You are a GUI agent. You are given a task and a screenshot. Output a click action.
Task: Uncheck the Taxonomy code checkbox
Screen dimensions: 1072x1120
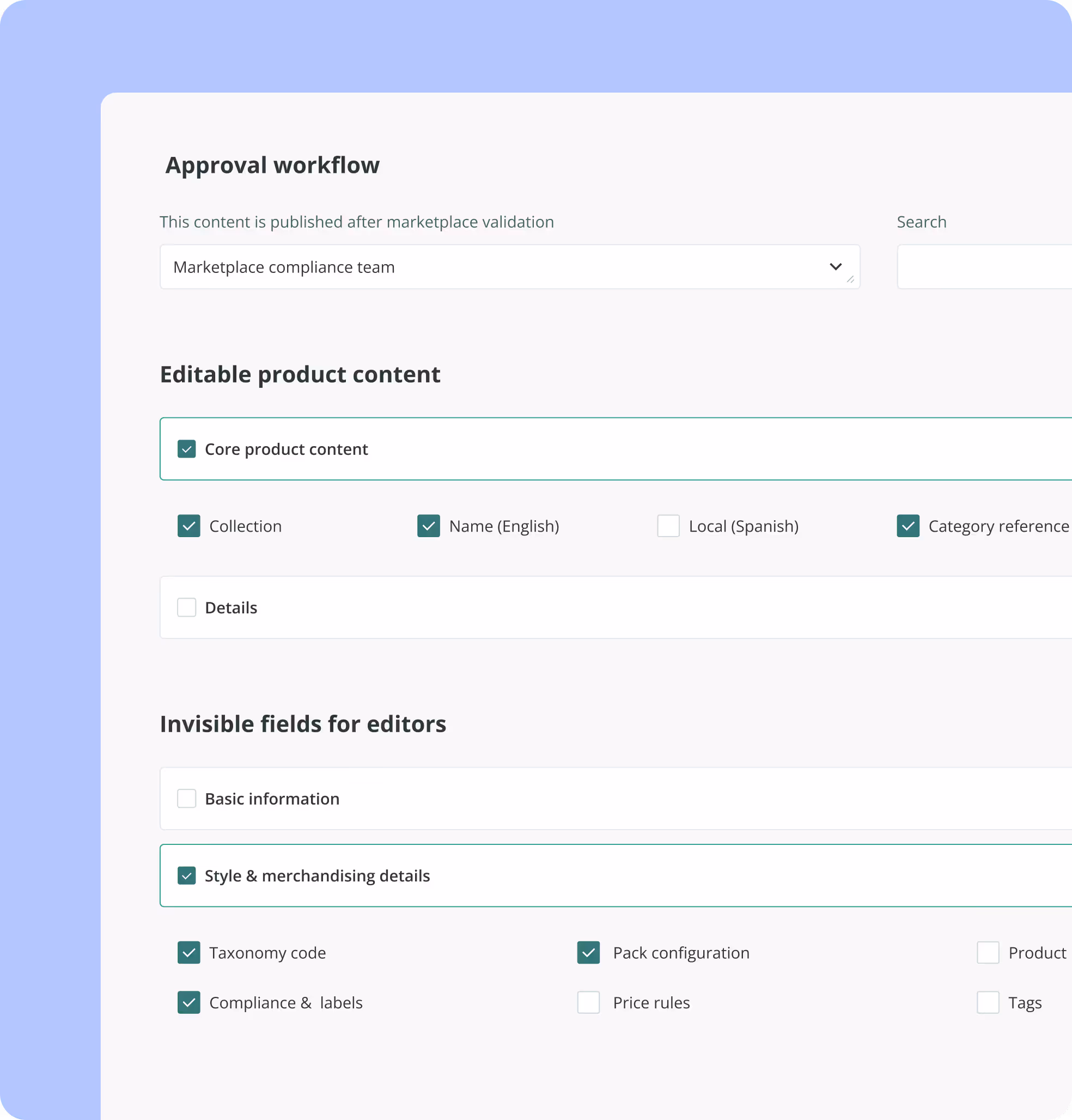click(x=188, y=953)
